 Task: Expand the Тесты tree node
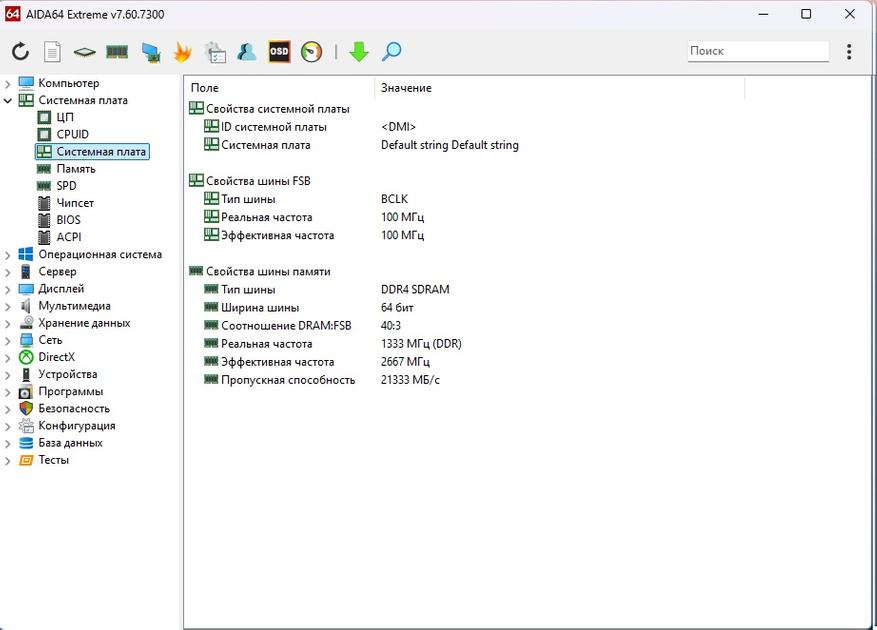(x=7, y=461)
